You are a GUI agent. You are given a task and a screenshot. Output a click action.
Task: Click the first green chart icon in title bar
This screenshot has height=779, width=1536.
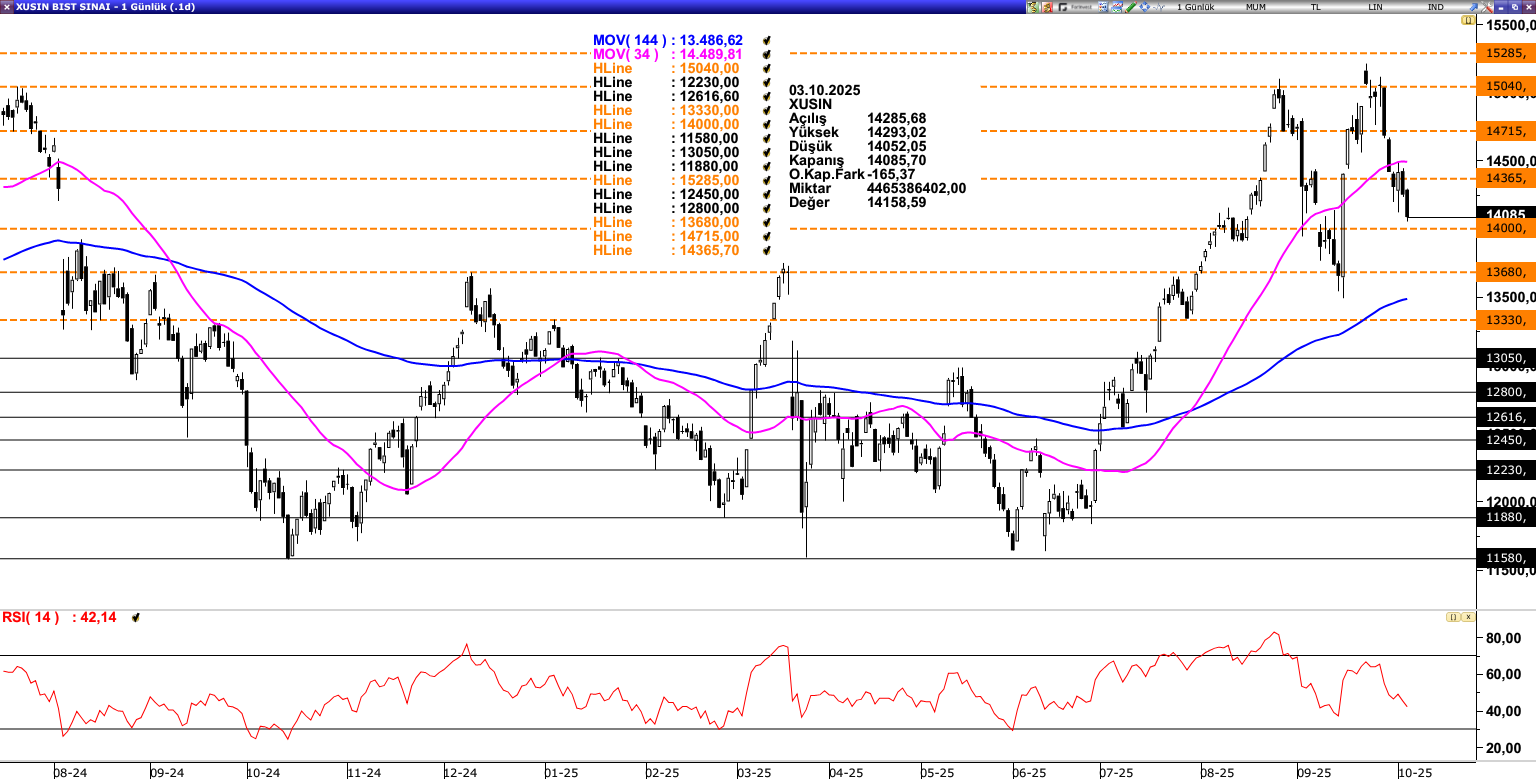pos(1033,7)
